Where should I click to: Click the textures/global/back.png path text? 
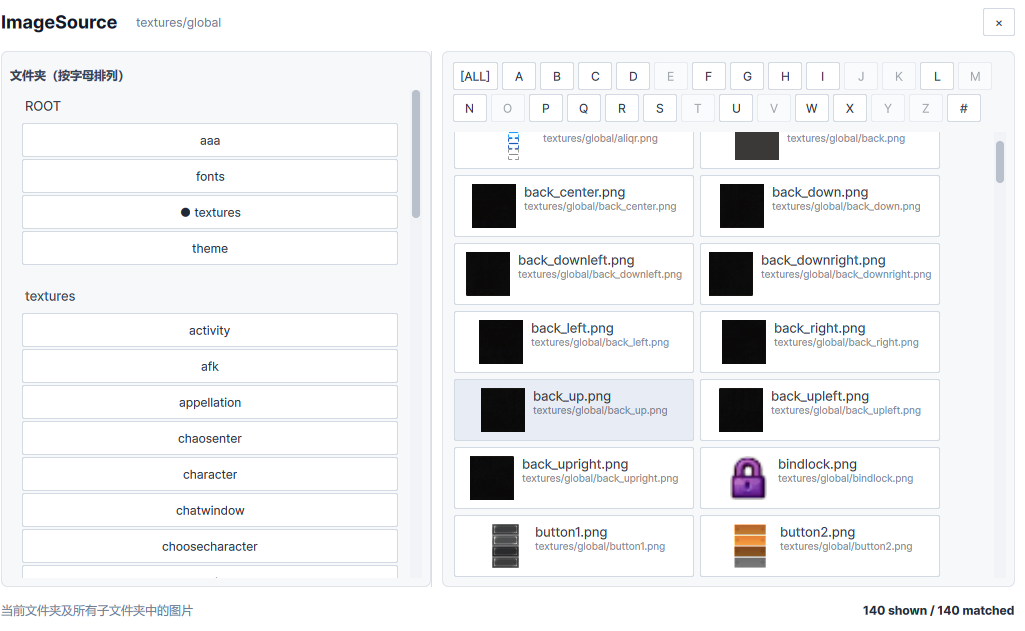click(x=846, y=139)
